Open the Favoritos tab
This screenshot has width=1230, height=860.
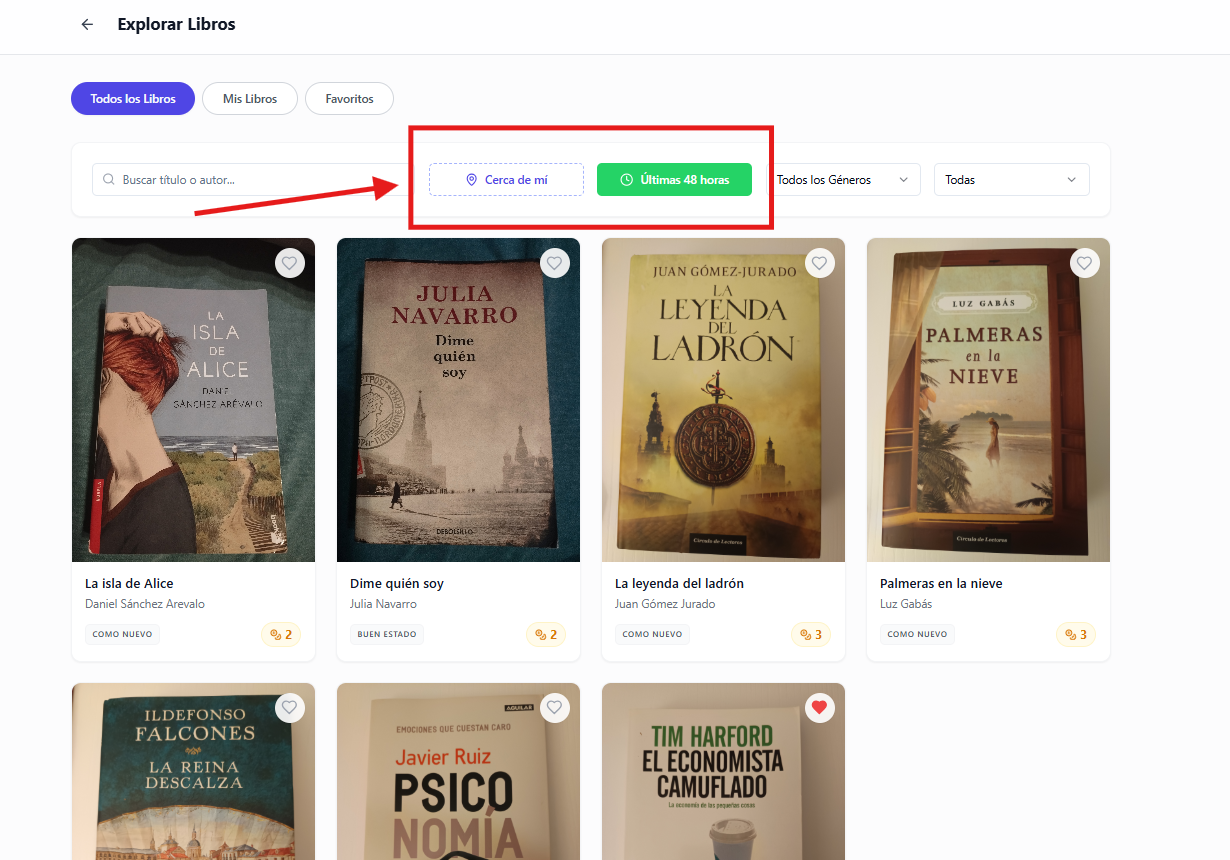click(x=349, y=99)
